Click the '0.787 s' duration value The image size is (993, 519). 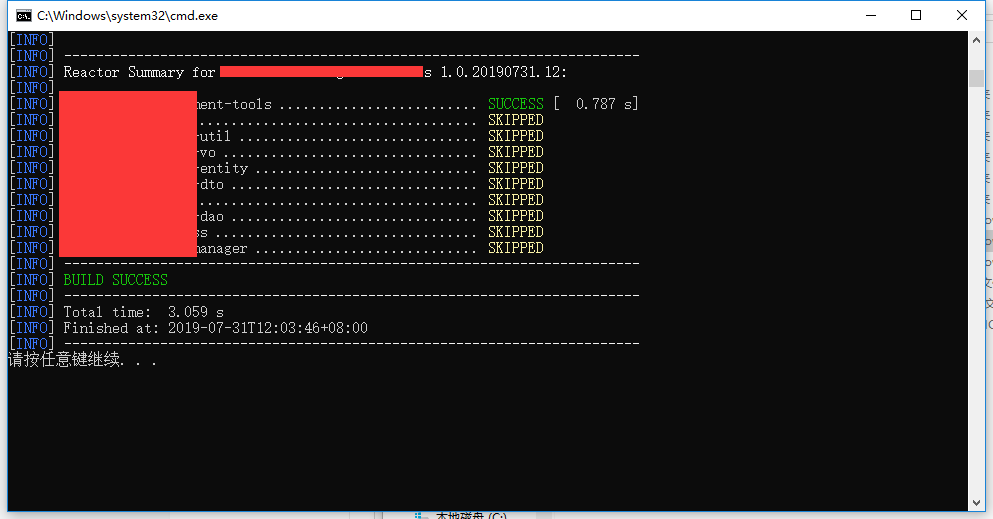click(604, 104)
